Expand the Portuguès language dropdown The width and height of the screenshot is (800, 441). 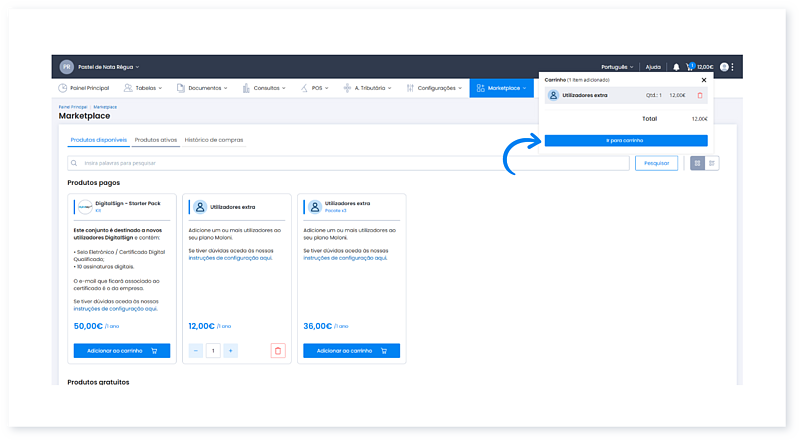[620, 67]
